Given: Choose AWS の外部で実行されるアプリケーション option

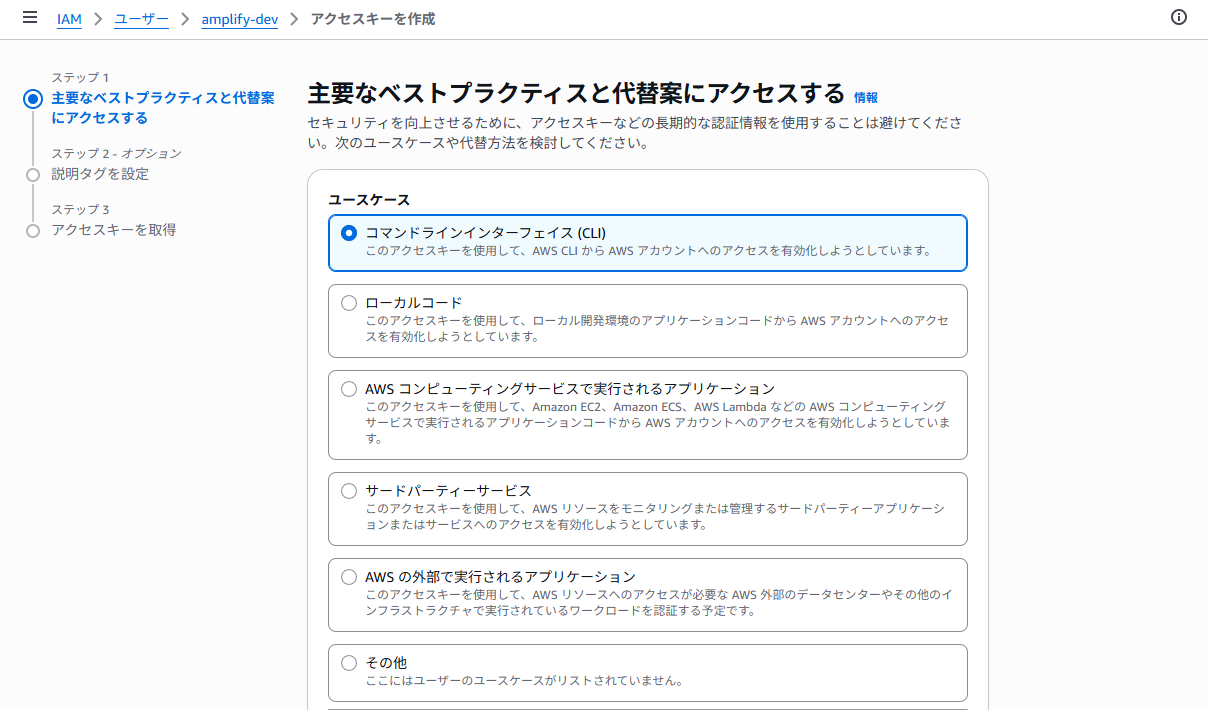Looking at the screenshot, I should click(x=349, y=577).
